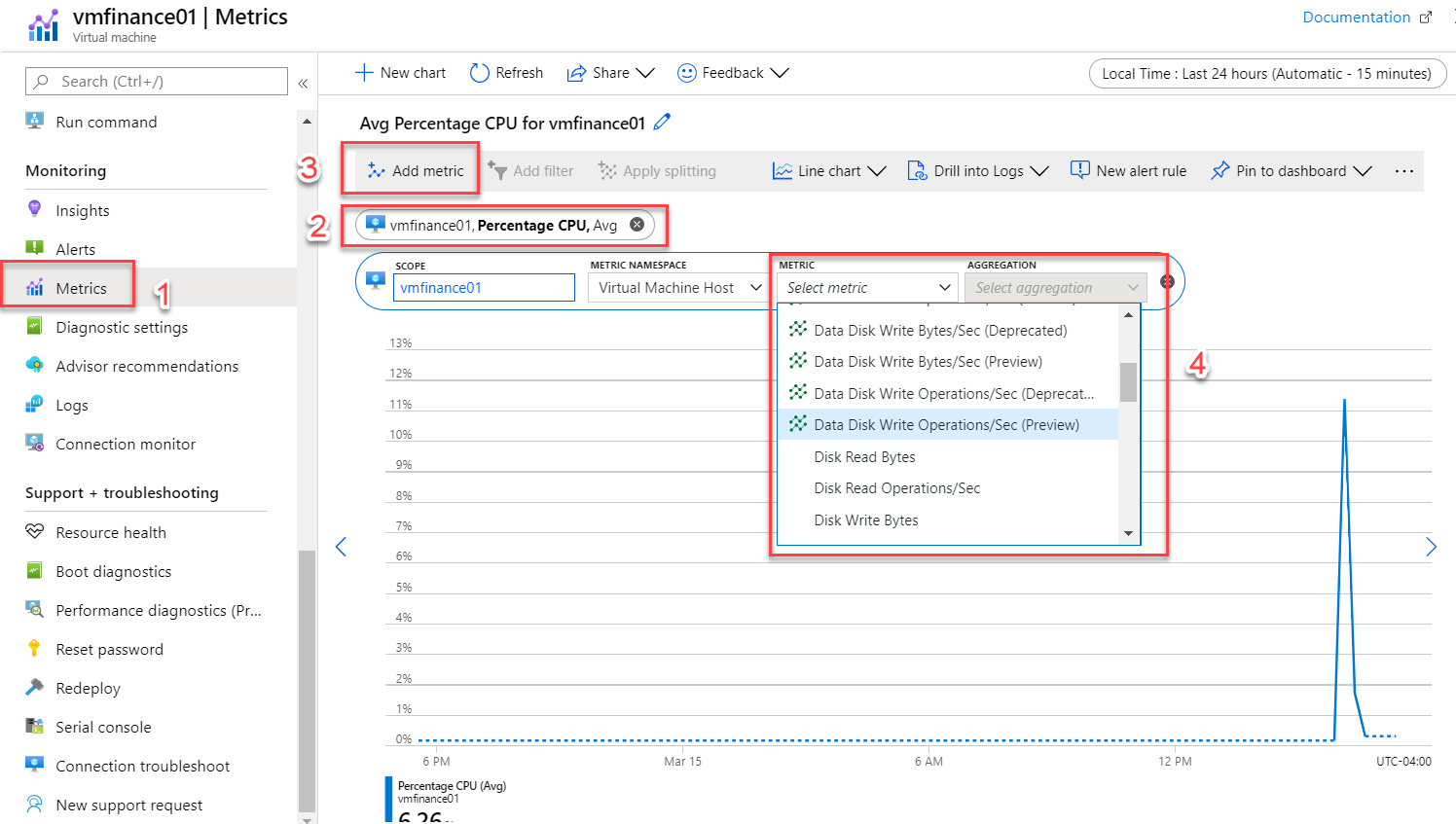Click metric dropdown list scroll-up arrow
The image size is (1456, 824).
coord(1129,314)
